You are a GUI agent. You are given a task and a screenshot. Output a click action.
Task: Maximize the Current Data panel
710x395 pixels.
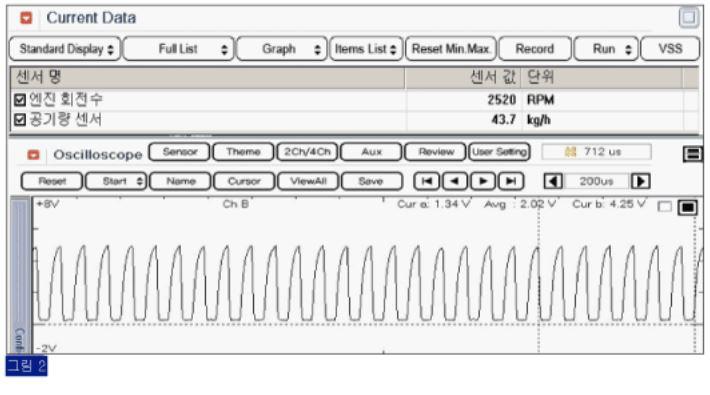(688, 18)
